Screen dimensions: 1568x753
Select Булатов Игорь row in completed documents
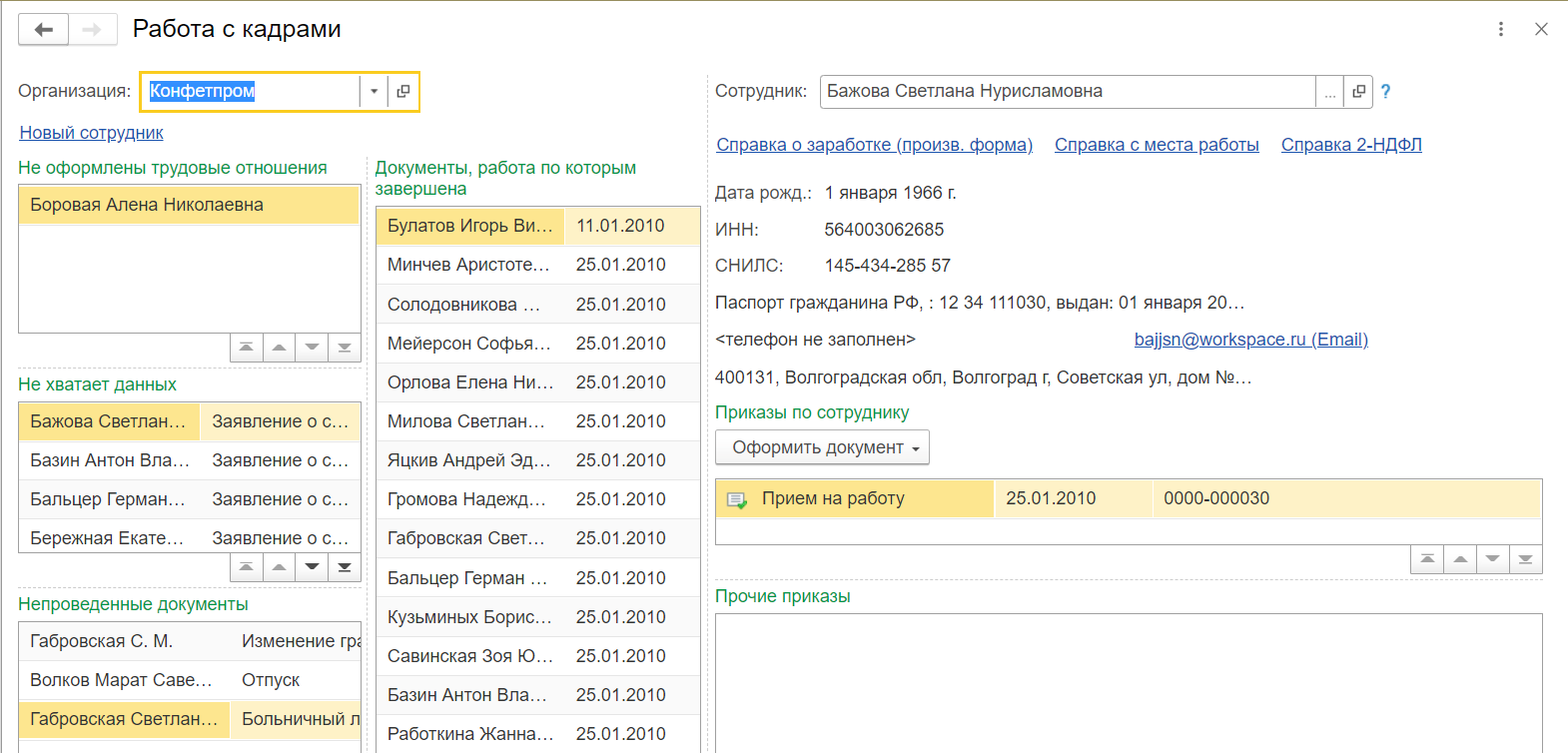pos(469,226)
